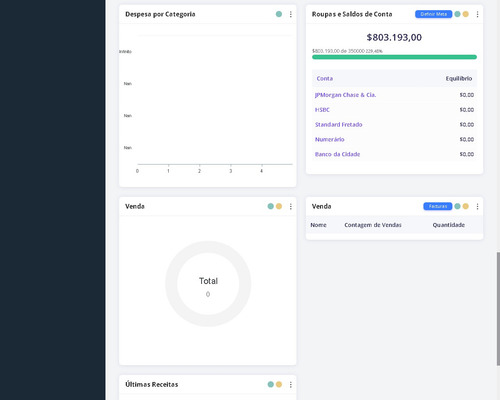
Task: Open the HSBC account link
Action: 322,110
